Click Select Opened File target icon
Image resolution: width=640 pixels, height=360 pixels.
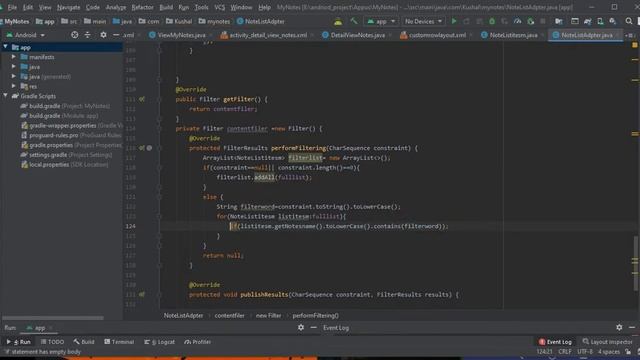74,35
